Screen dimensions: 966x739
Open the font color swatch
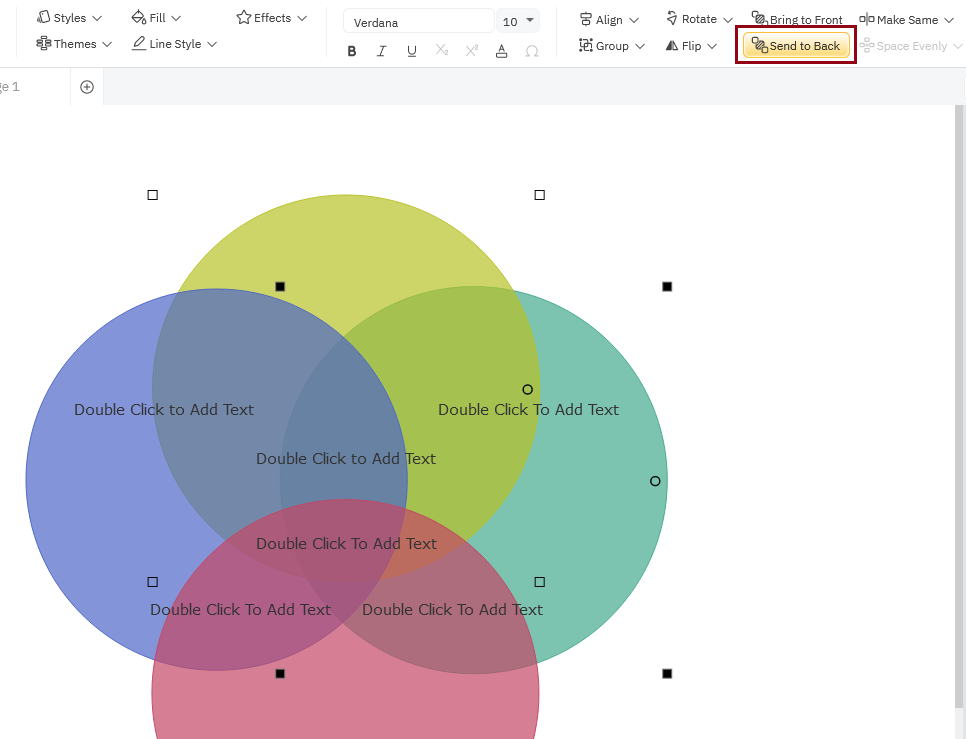point(502,50)
